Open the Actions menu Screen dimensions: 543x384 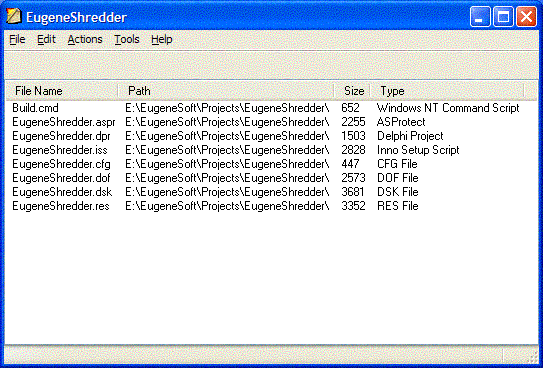(x=85, y=39)
